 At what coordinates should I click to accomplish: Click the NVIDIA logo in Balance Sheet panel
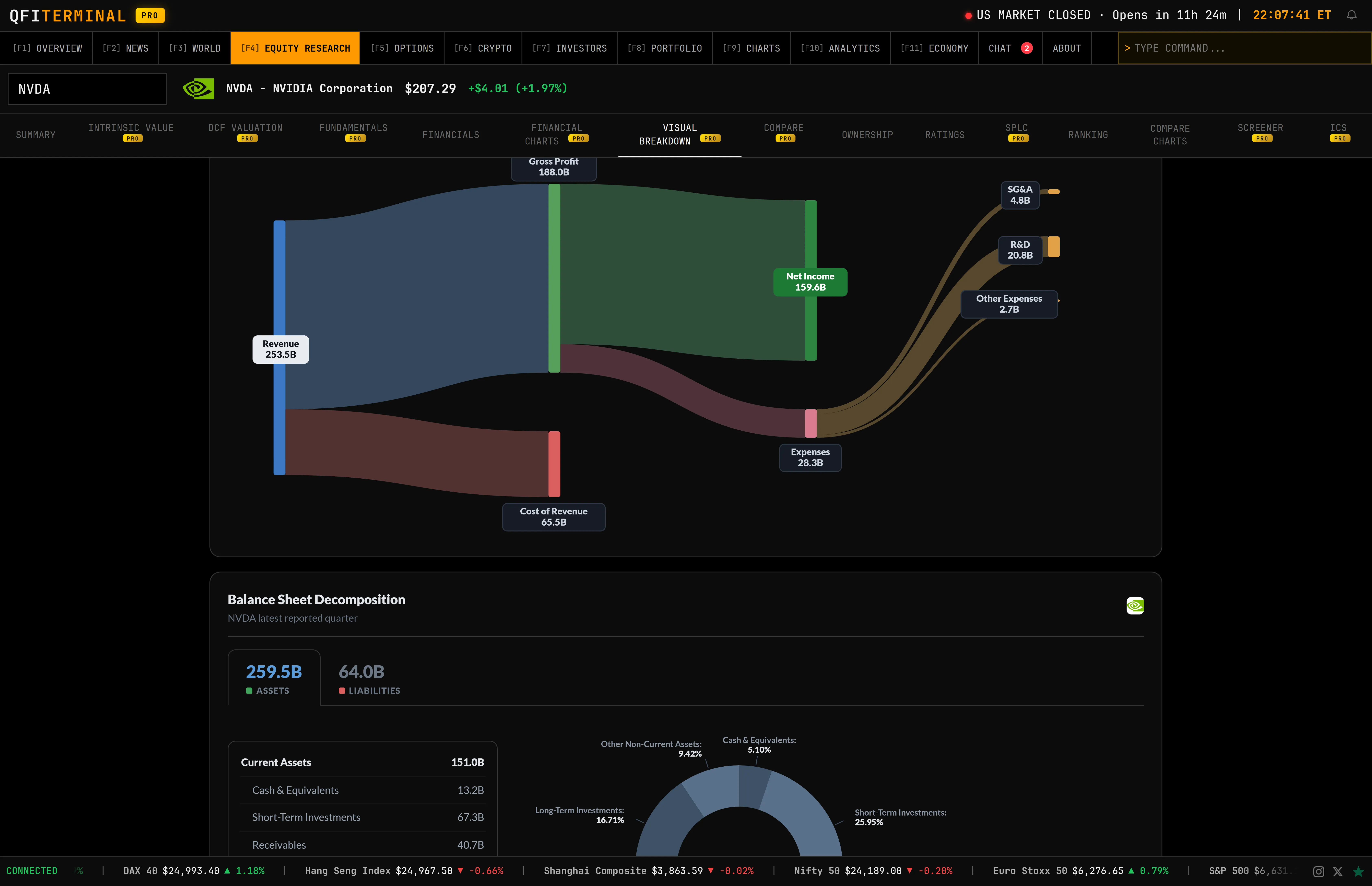click(x=1134, y=605)
